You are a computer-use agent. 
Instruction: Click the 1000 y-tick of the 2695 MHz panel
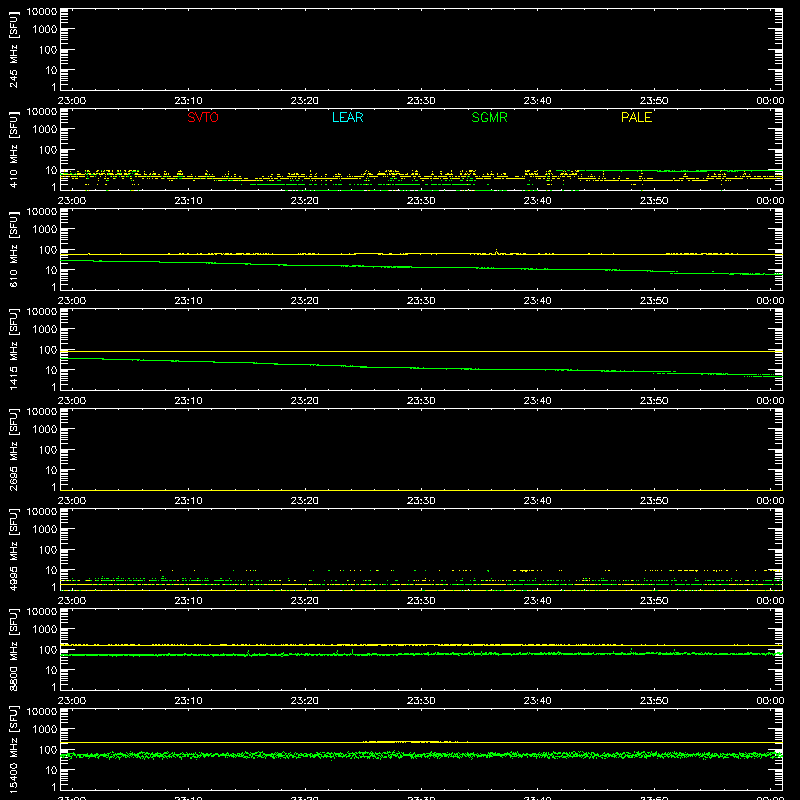(x=45, y=430)
